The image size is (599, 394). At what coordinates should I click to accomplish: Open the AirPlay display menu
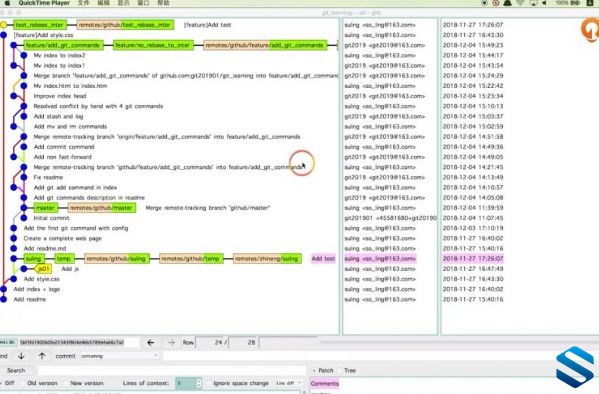click(x=533, y=3)
